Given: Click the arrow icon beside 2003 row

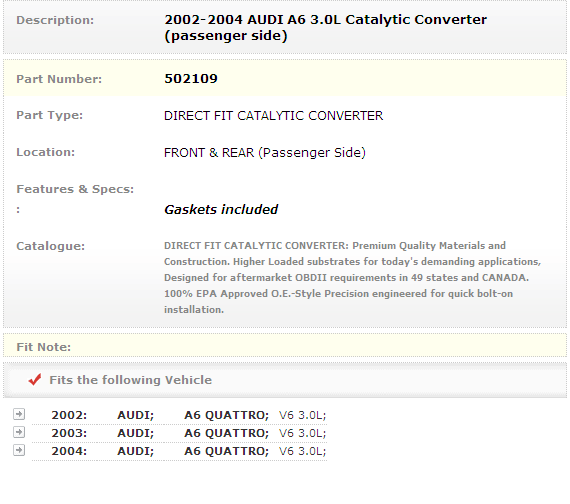Looking at the screenshot, I should [x=19, y=432].
